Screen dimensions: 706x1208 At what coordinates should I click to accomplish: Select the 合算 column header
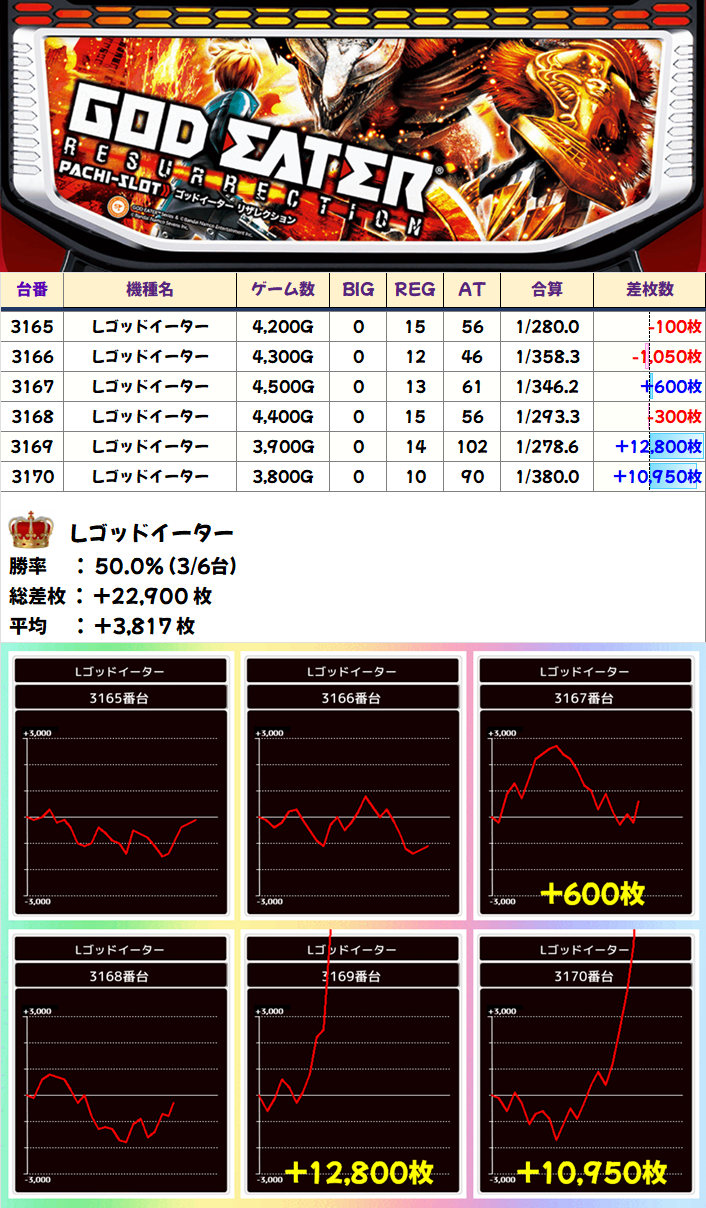[x=546, y=290]
